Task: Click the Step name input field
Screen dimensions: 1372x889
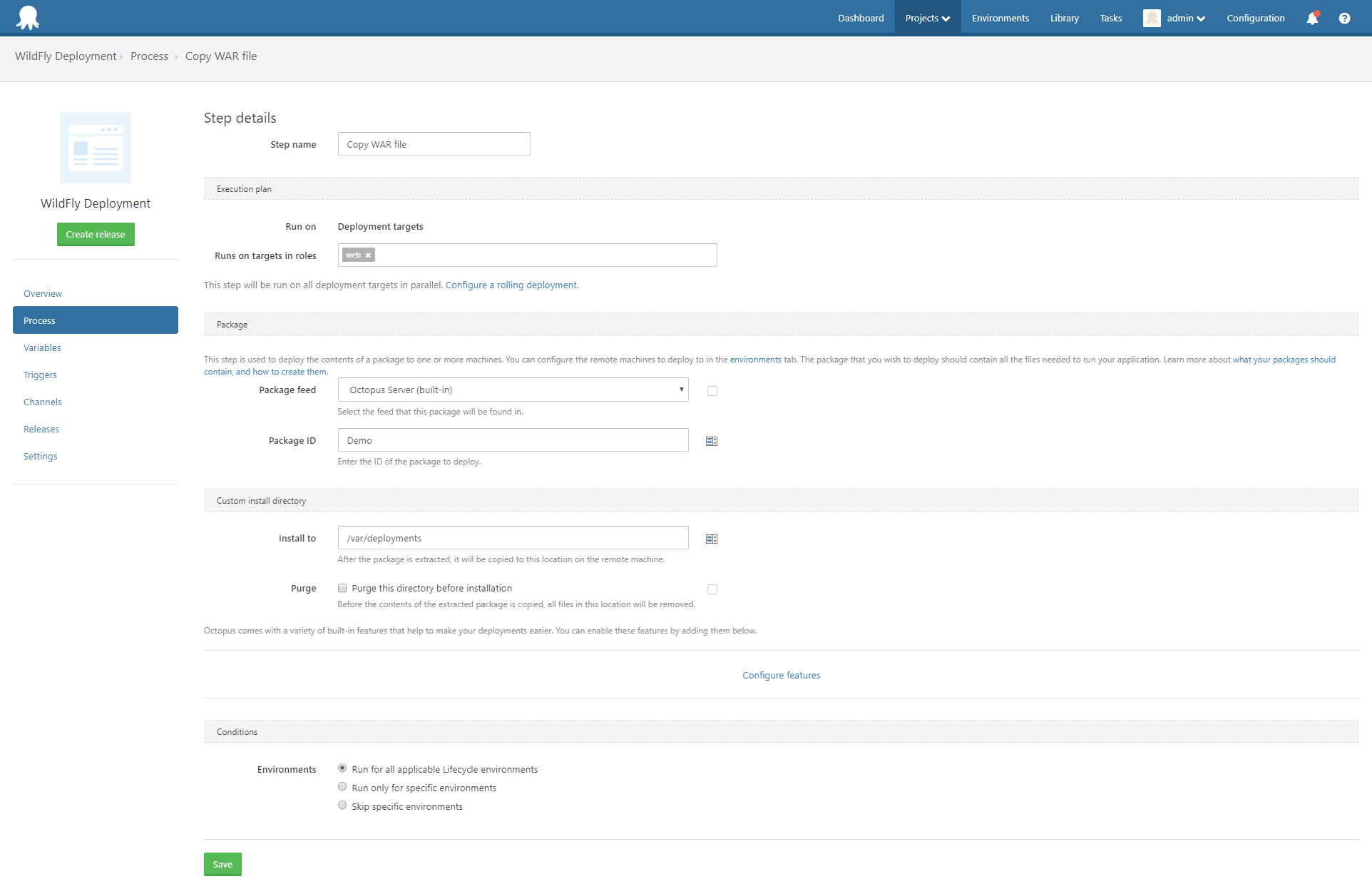Action: tap(434, 144)
